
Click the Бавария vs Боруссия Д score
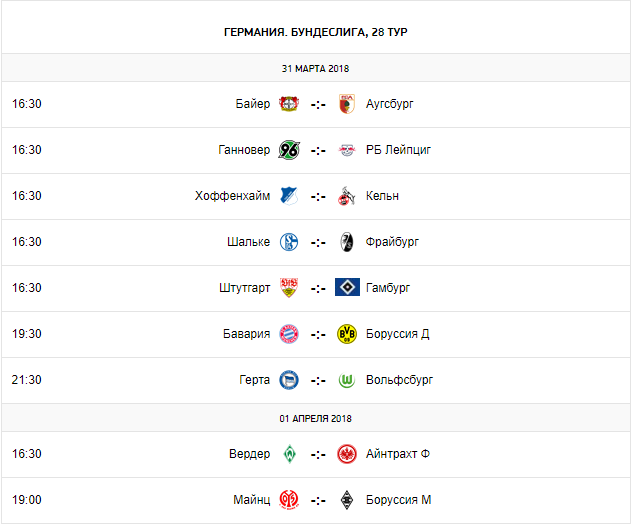[x=318, y=334]
